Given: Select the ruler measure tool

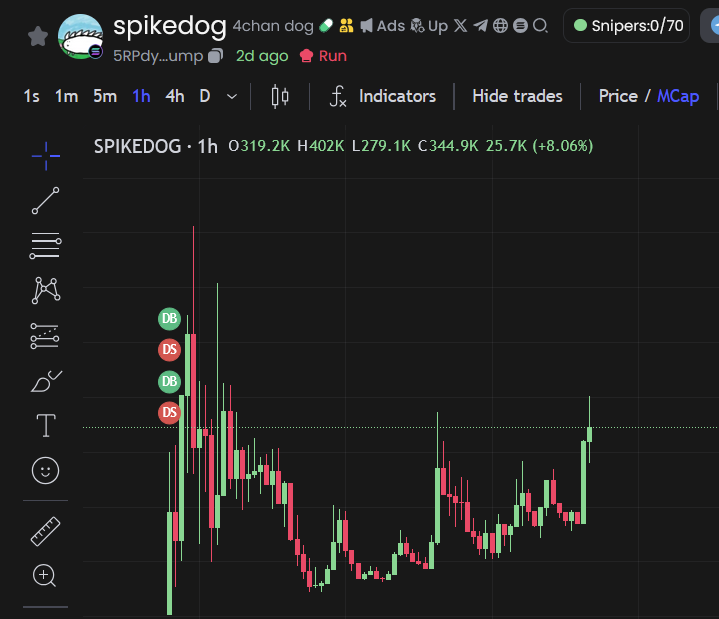Looking at the screenshot, I should click(x=45, y=531).
